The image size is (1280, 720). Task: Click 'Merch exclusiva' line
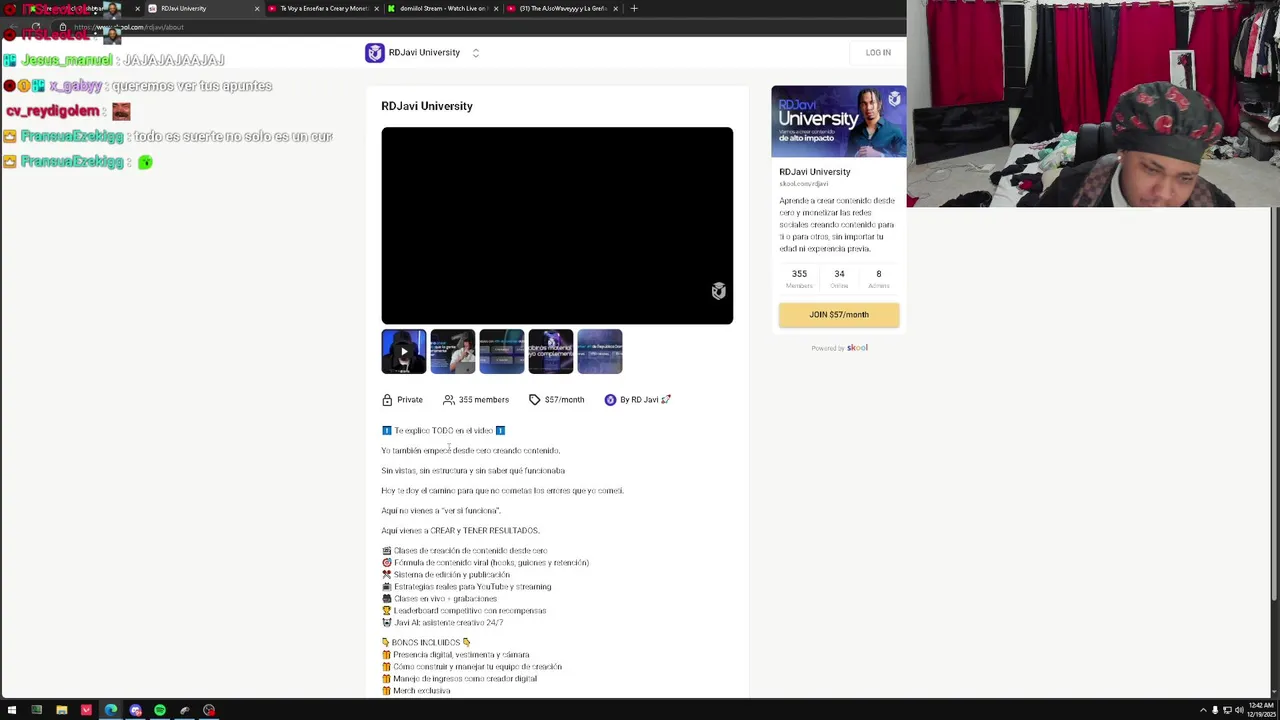pos(416,691)
